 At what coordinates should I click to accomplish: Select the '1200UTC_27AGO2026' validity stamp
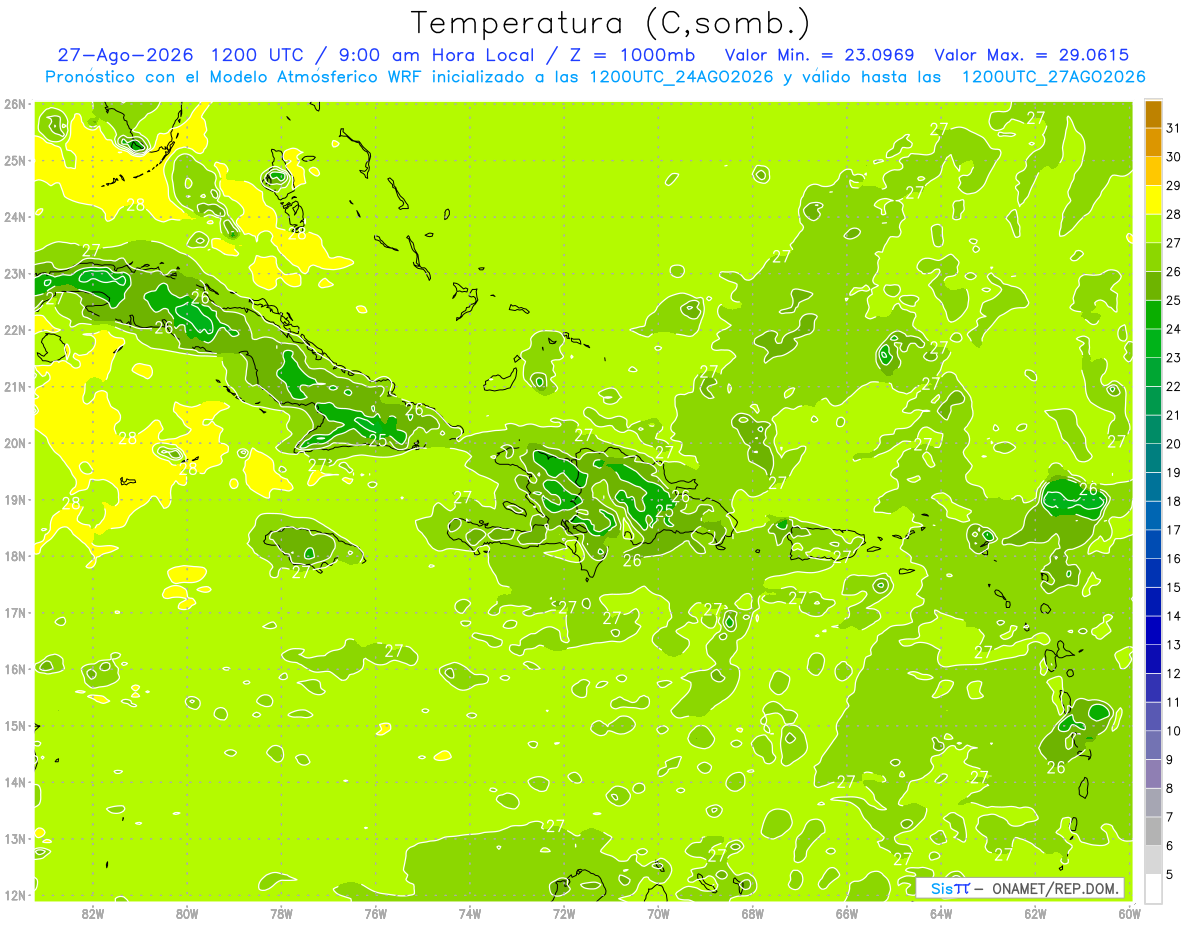click(1053, 77)
